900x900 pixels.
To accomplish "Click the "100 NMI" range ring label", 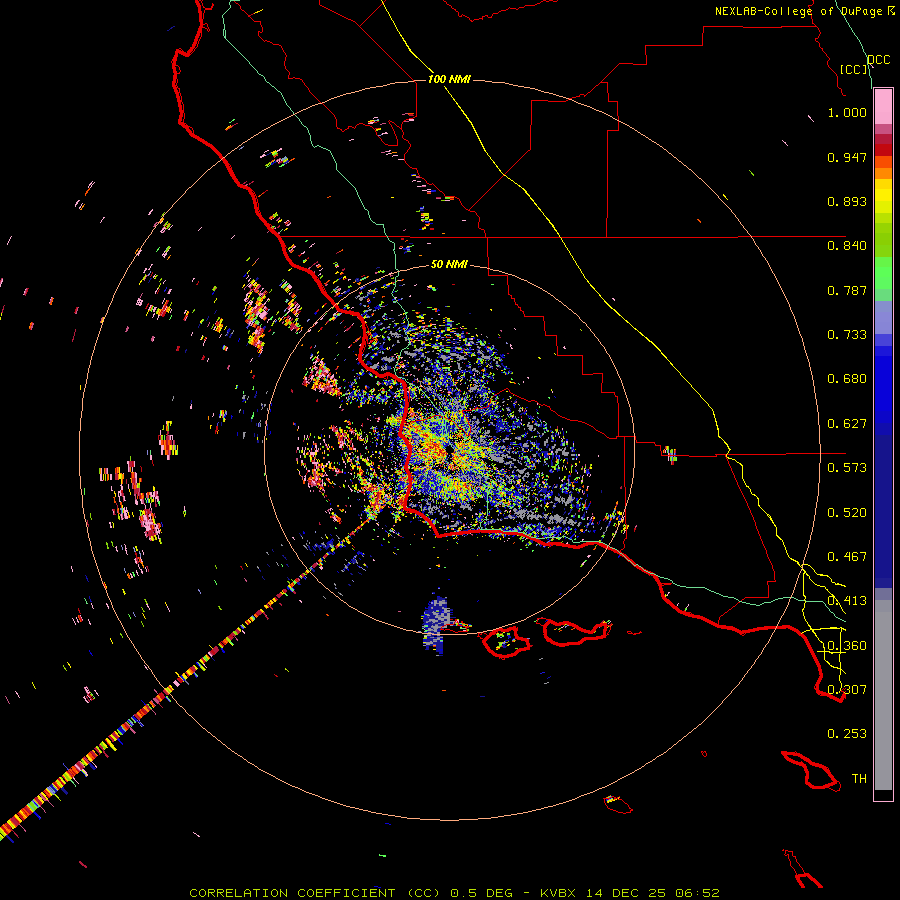I will coord(449,79).
